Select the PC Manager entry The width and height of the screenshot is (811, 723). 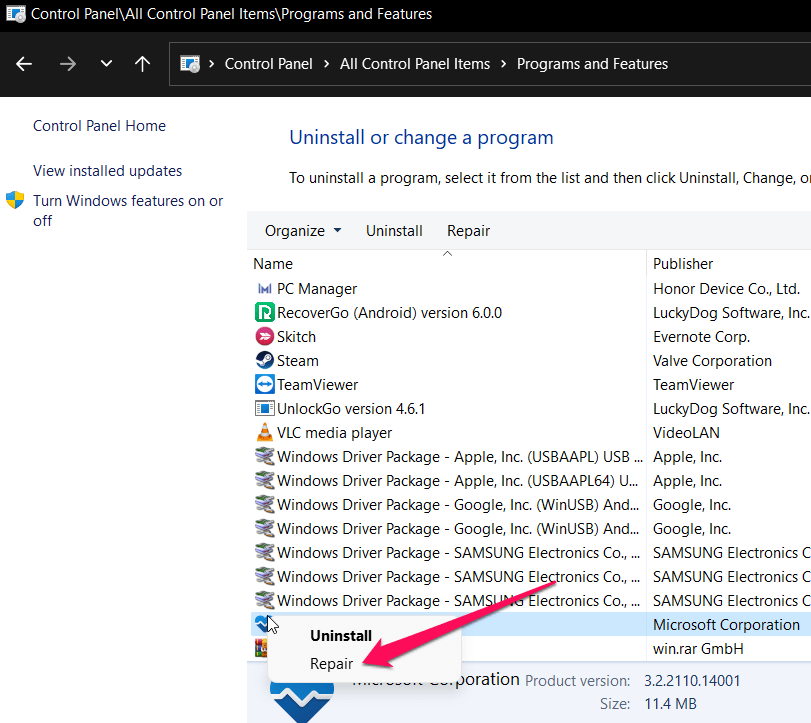[317, 289]
